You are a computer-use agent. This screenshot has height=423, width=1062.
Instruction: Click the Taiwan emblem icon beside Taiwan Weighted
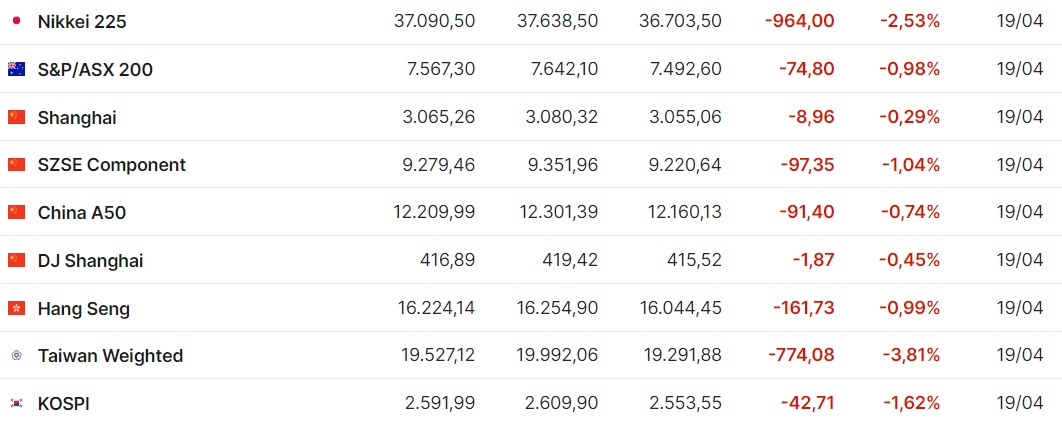pyautogui.click(x=16, y=355)
